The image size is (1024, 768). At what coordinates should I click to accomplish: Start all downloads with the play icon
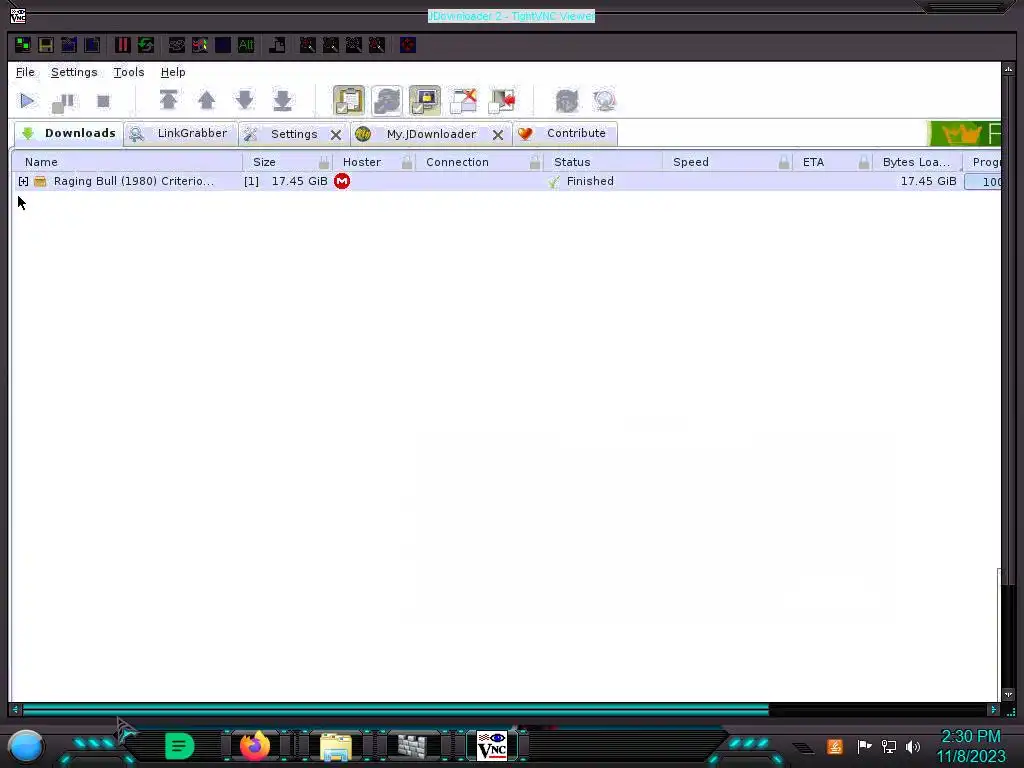27,101
